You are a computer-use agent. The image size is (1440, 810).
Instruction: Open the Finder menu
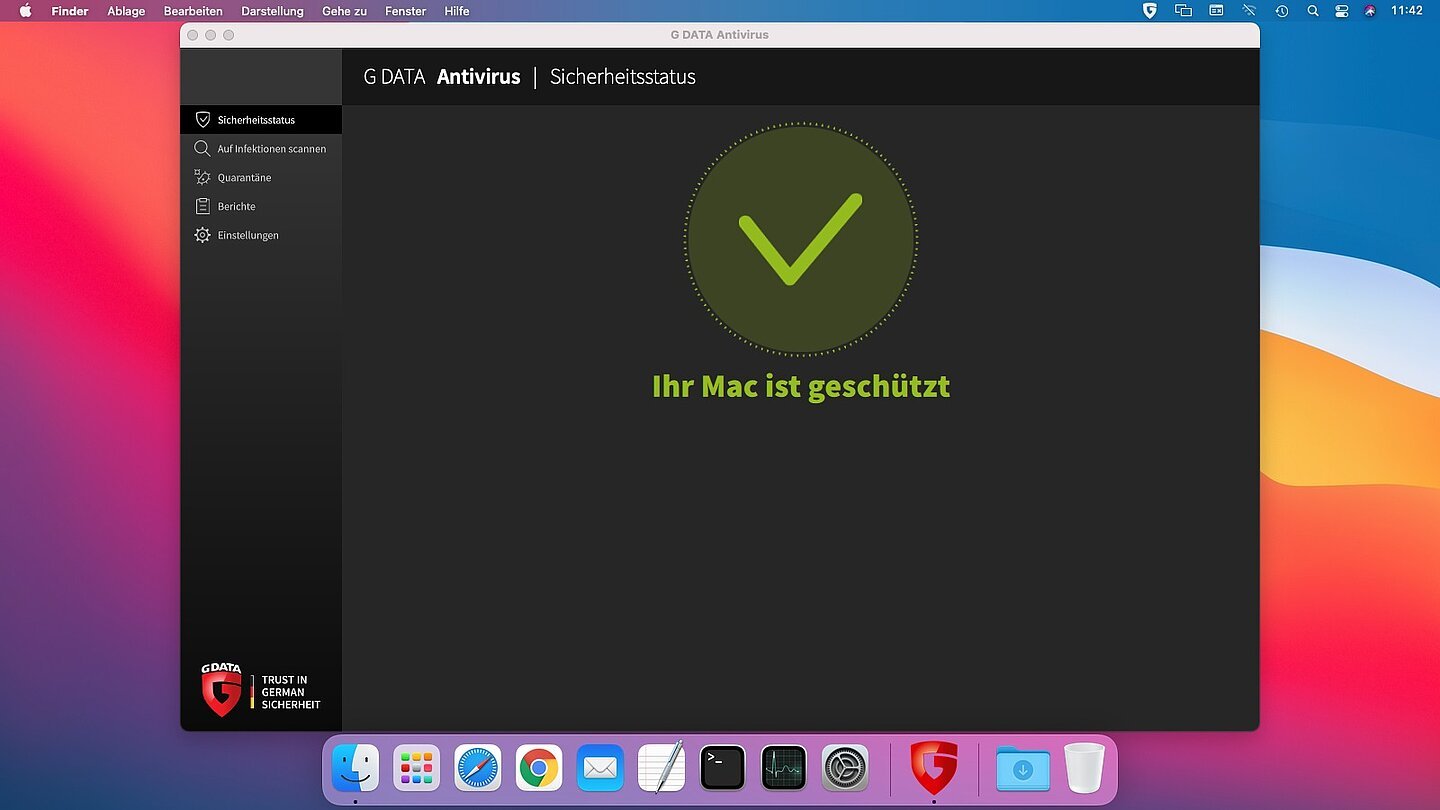click(70, 11)
